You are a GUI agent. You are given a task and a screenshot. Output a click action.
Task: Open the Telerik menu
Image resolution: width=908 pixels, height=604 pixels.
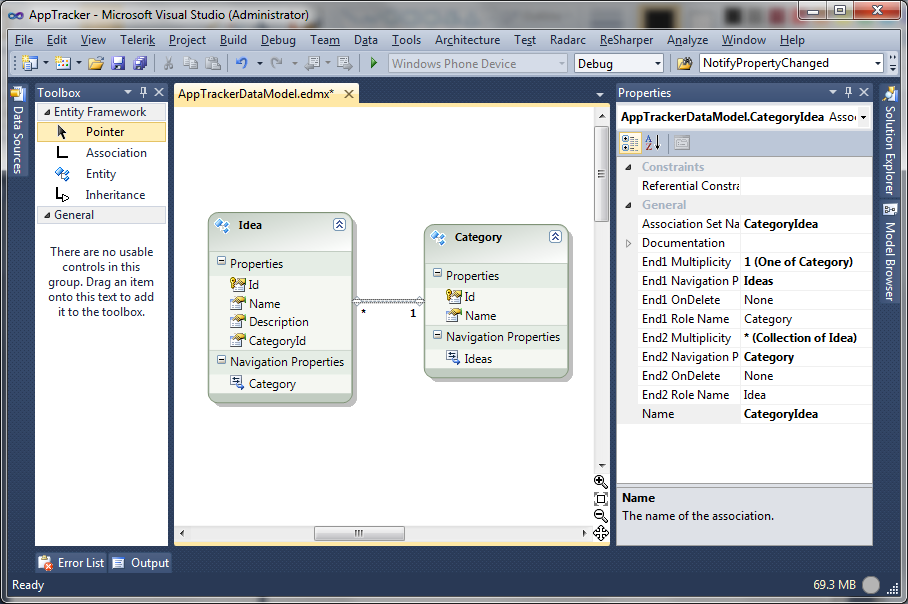tap(138, 40)
